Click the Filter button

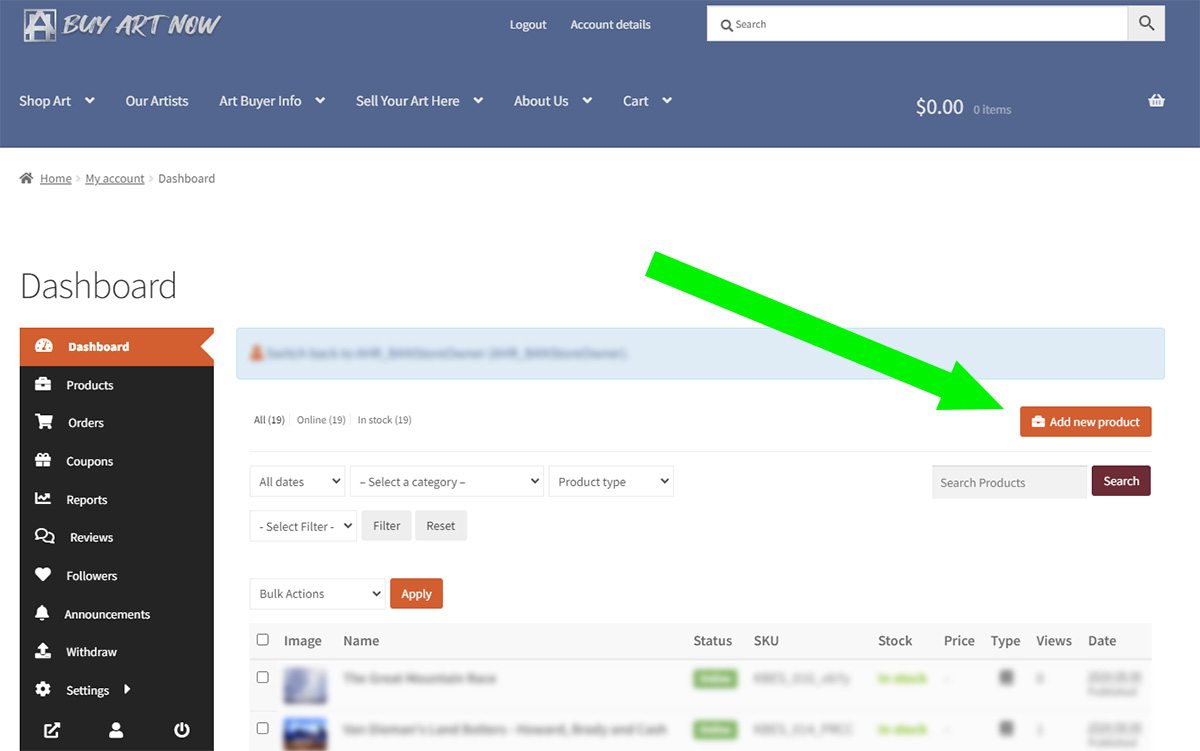tap(386, 526)
